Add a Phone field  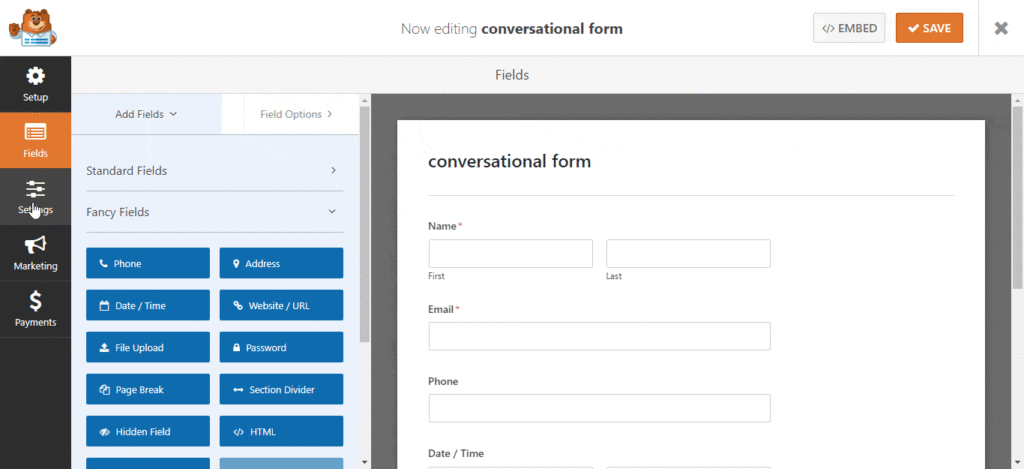(148, 263)
